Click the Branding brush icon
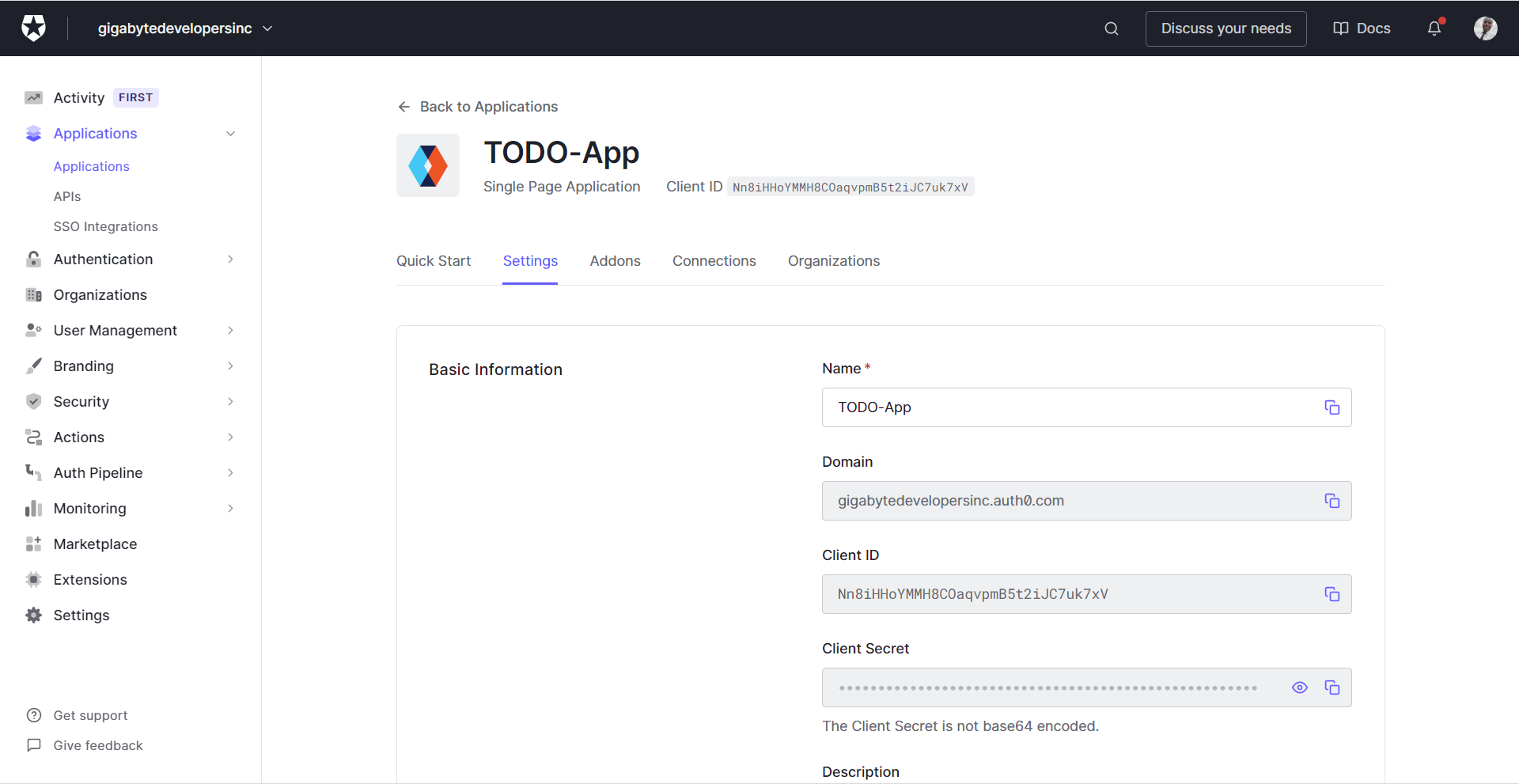1519x784 pixels. 33,366
